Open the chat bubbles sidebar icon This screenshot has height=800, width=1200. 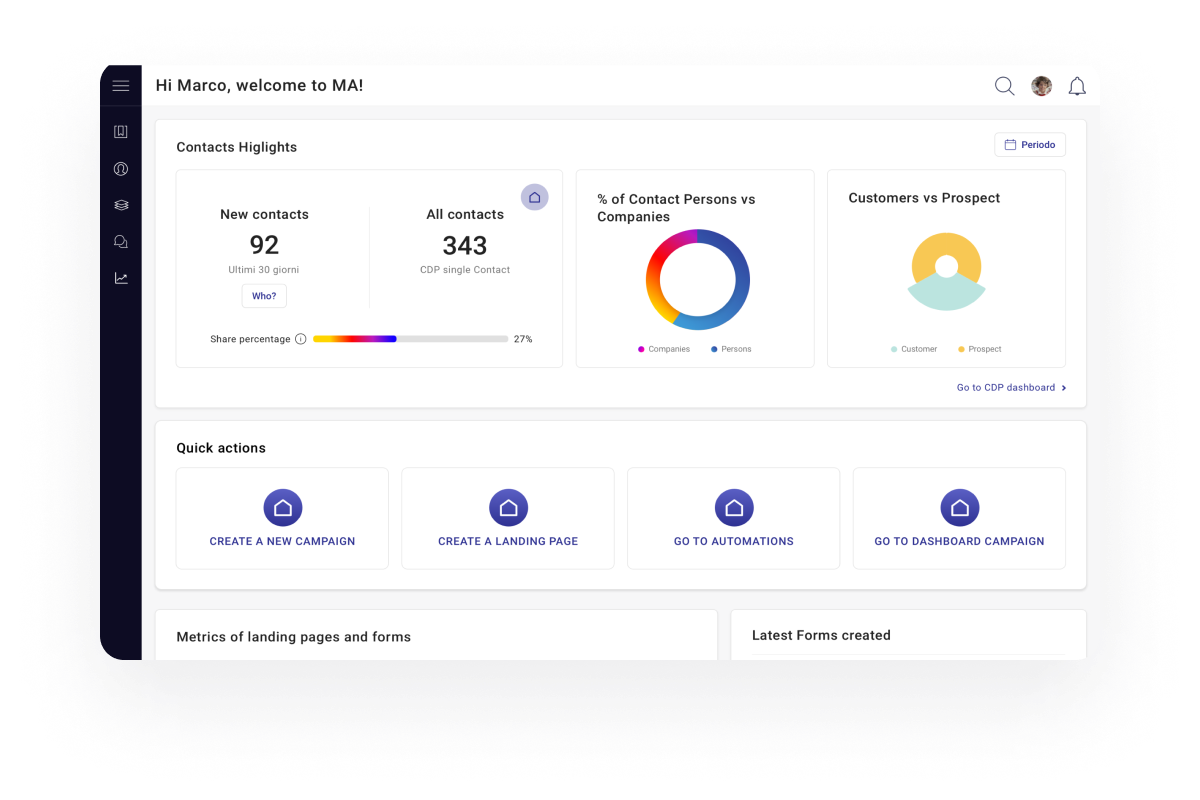121,242
